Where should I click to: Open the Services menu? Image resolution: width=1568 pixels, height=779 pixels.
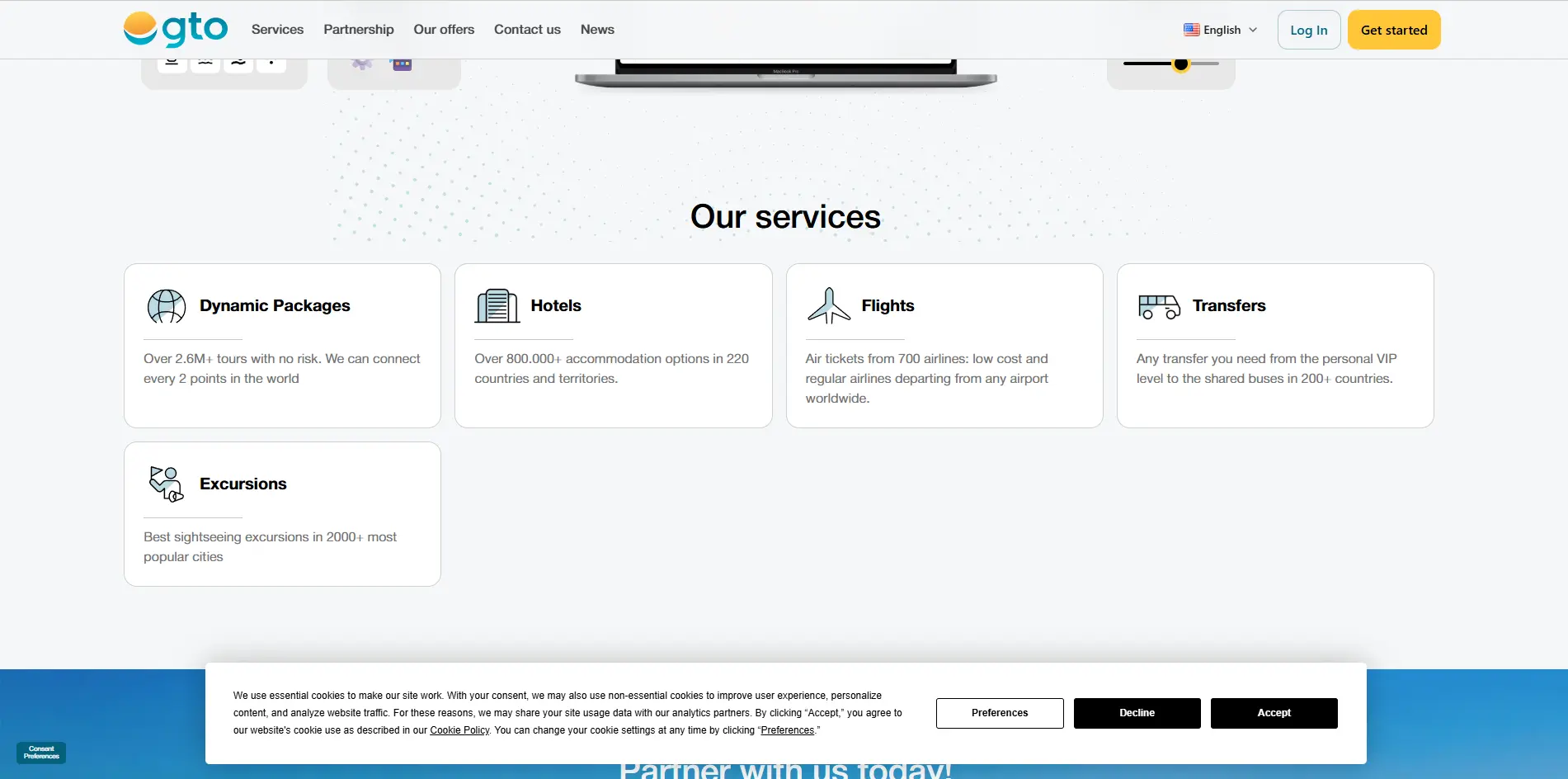coord(277,29)
